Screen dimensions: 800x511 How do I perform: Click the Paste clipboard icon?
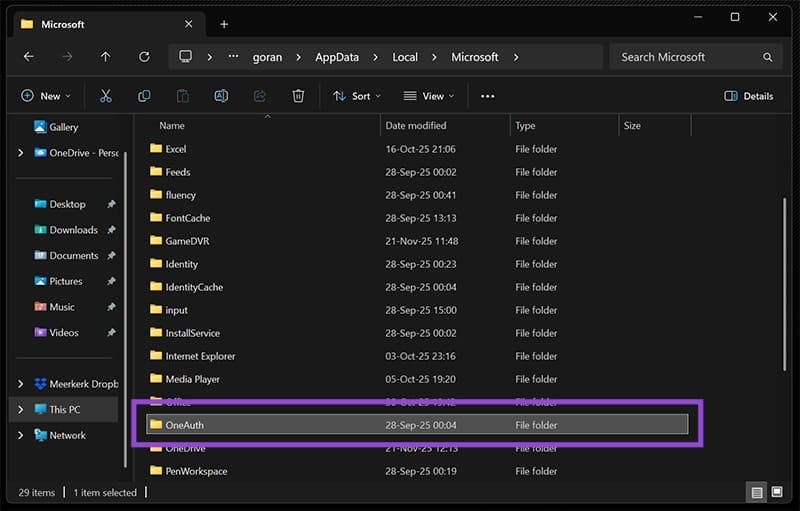[x=183, y=96]
